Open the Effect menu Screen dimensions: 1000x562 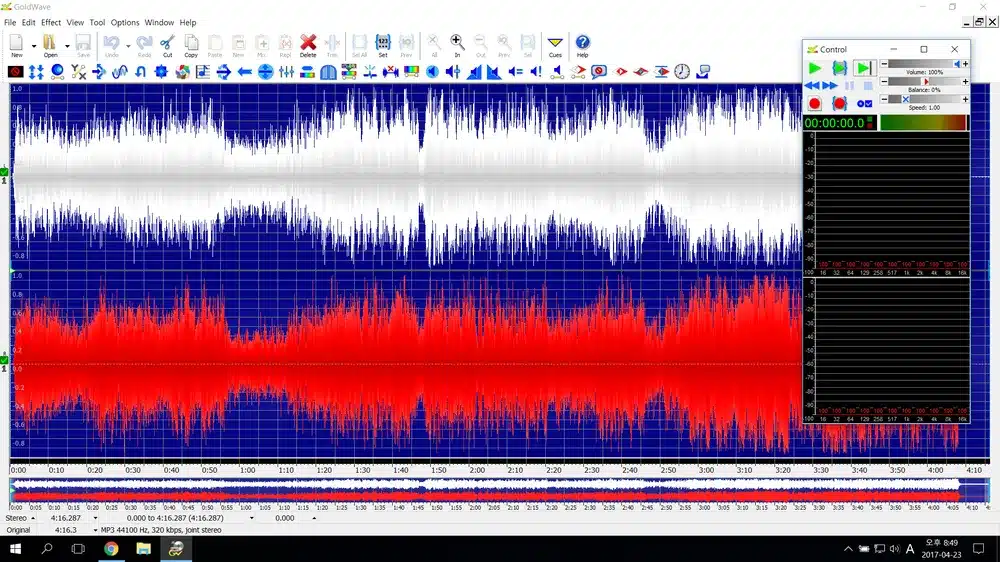coord(51,22)
